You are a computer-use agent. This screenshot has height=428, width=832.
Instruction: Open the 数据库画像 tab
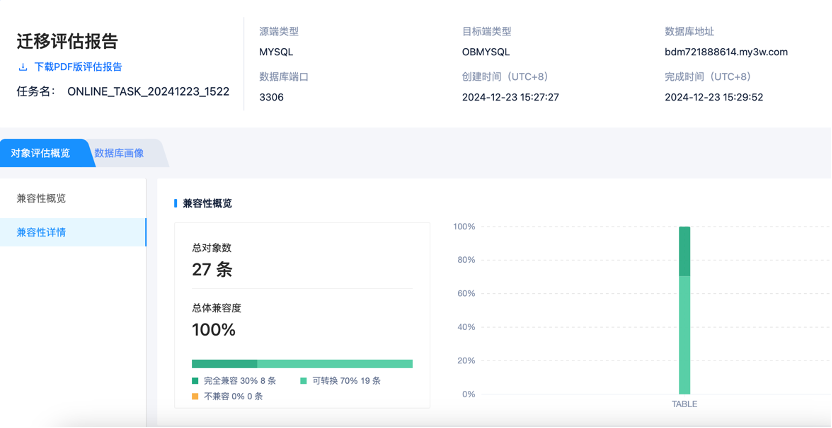click(119, 153)
